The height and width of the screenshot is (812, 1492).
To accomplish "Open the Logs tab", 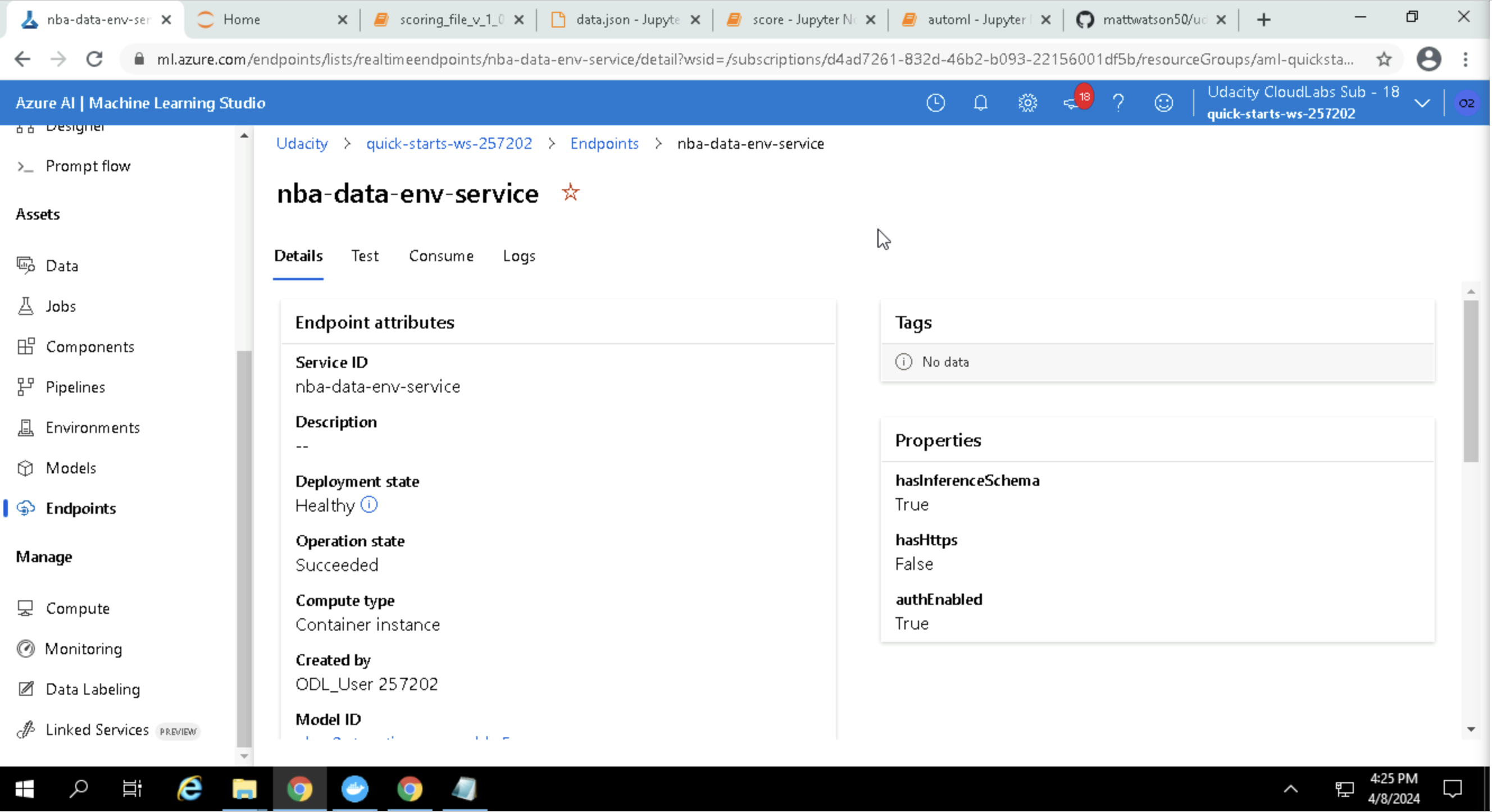I will 518,256.
